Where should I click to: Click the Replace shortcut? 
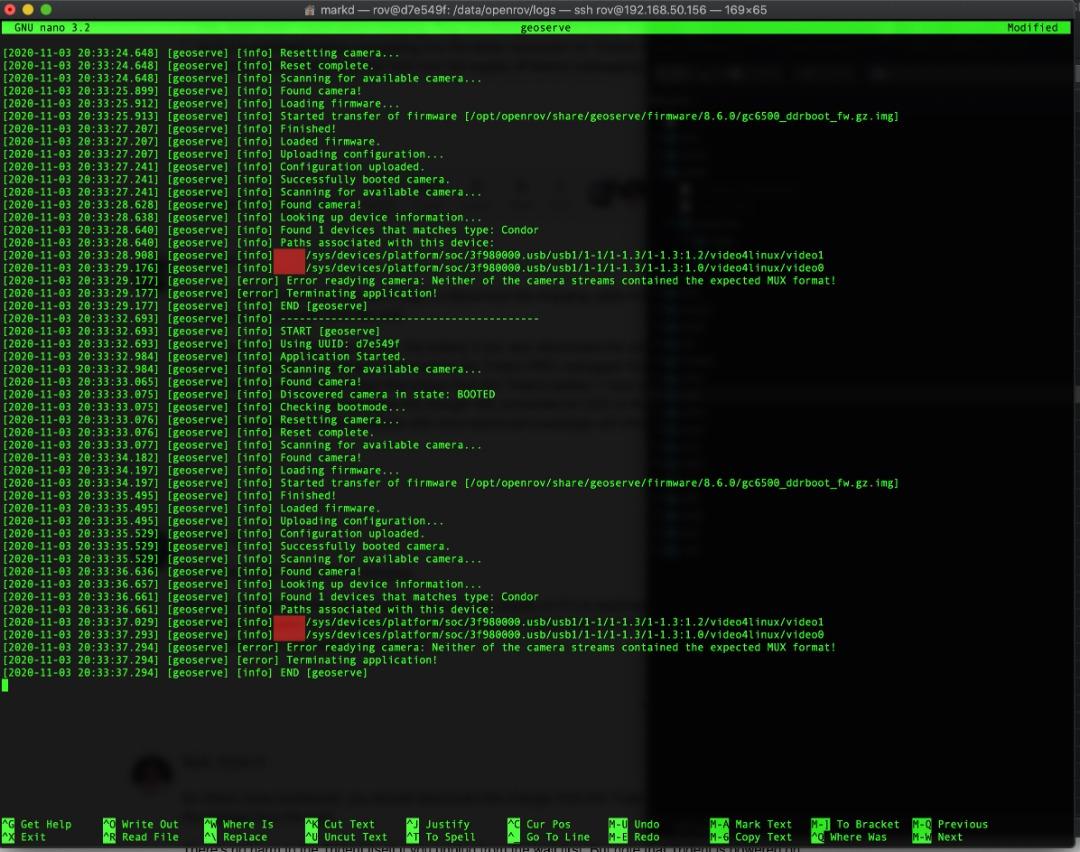pyautogui.click(x=245, y=837)
